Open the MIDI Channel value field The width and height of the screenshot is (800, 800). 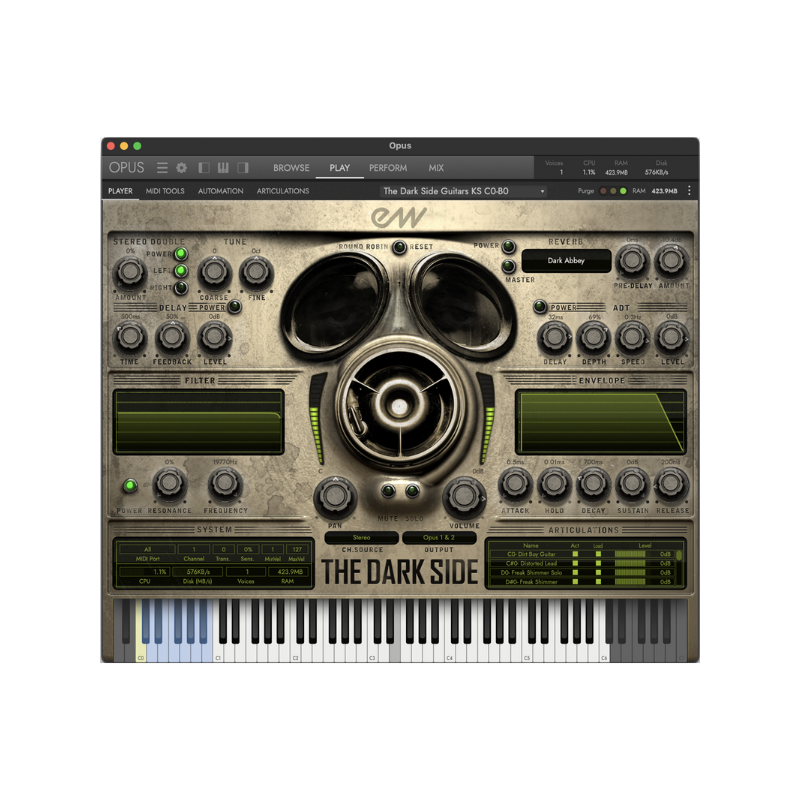tap(194, 549)
